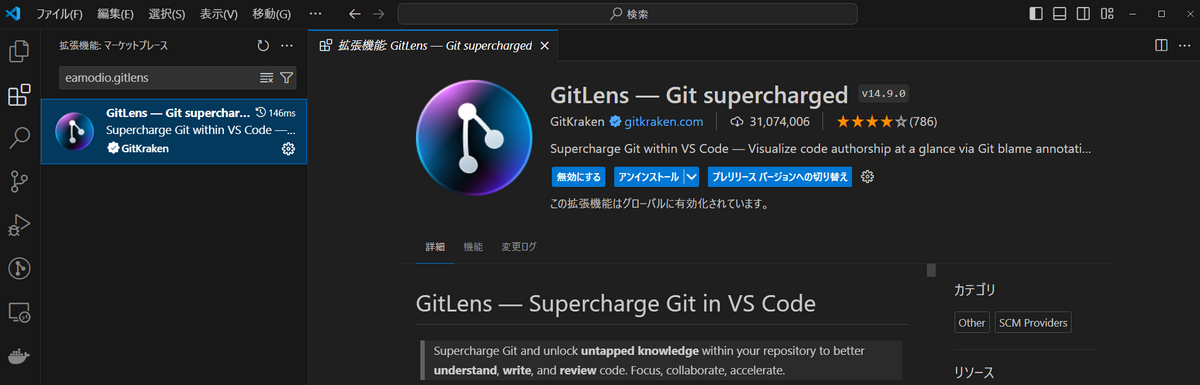This screenshot has width=1200, height=385.
Task: Open the gear menu beside pre-release button
Action: coord(868,177)
